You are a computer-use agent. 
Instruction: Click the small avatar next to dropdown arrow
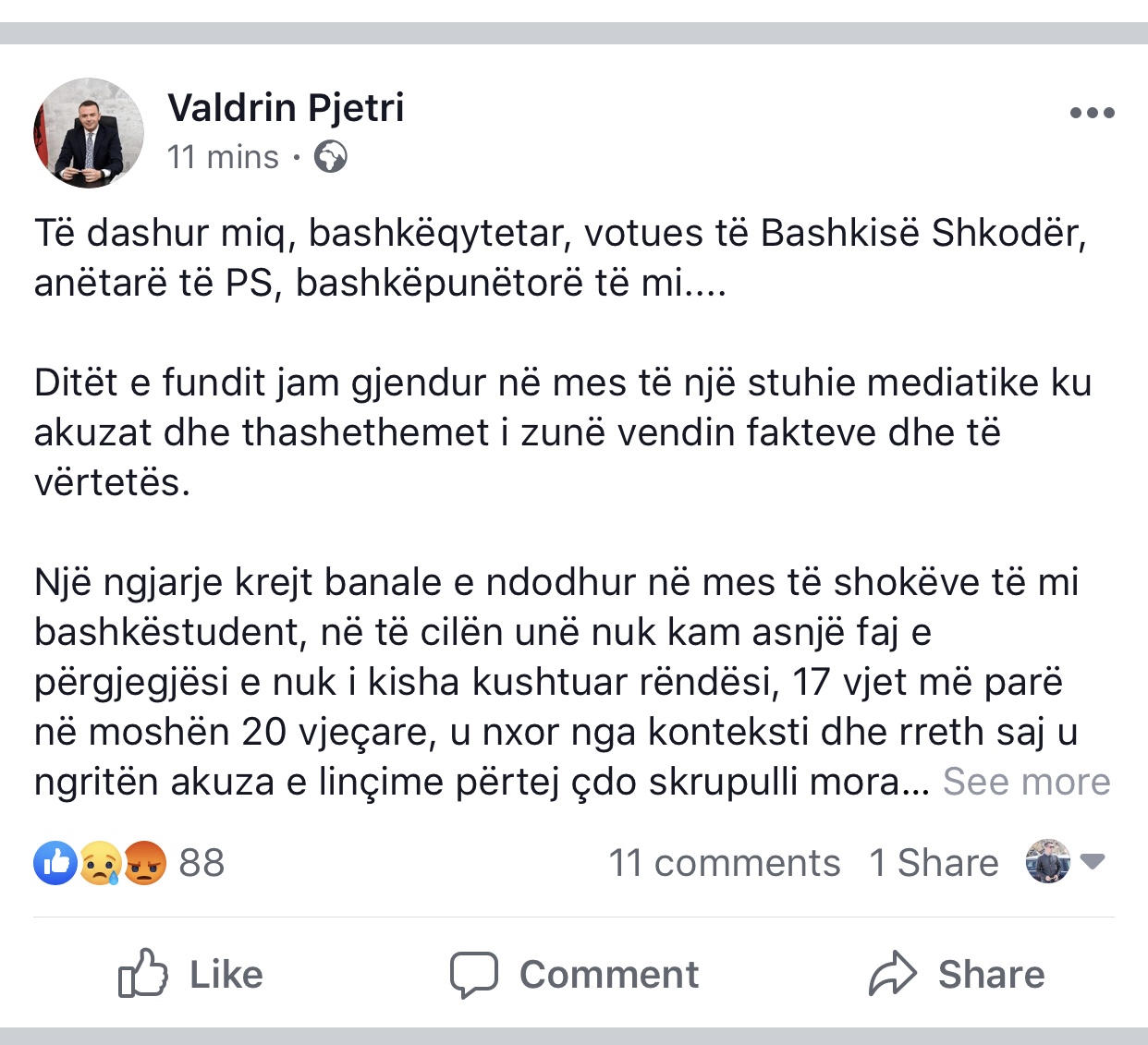(1047, 861)
